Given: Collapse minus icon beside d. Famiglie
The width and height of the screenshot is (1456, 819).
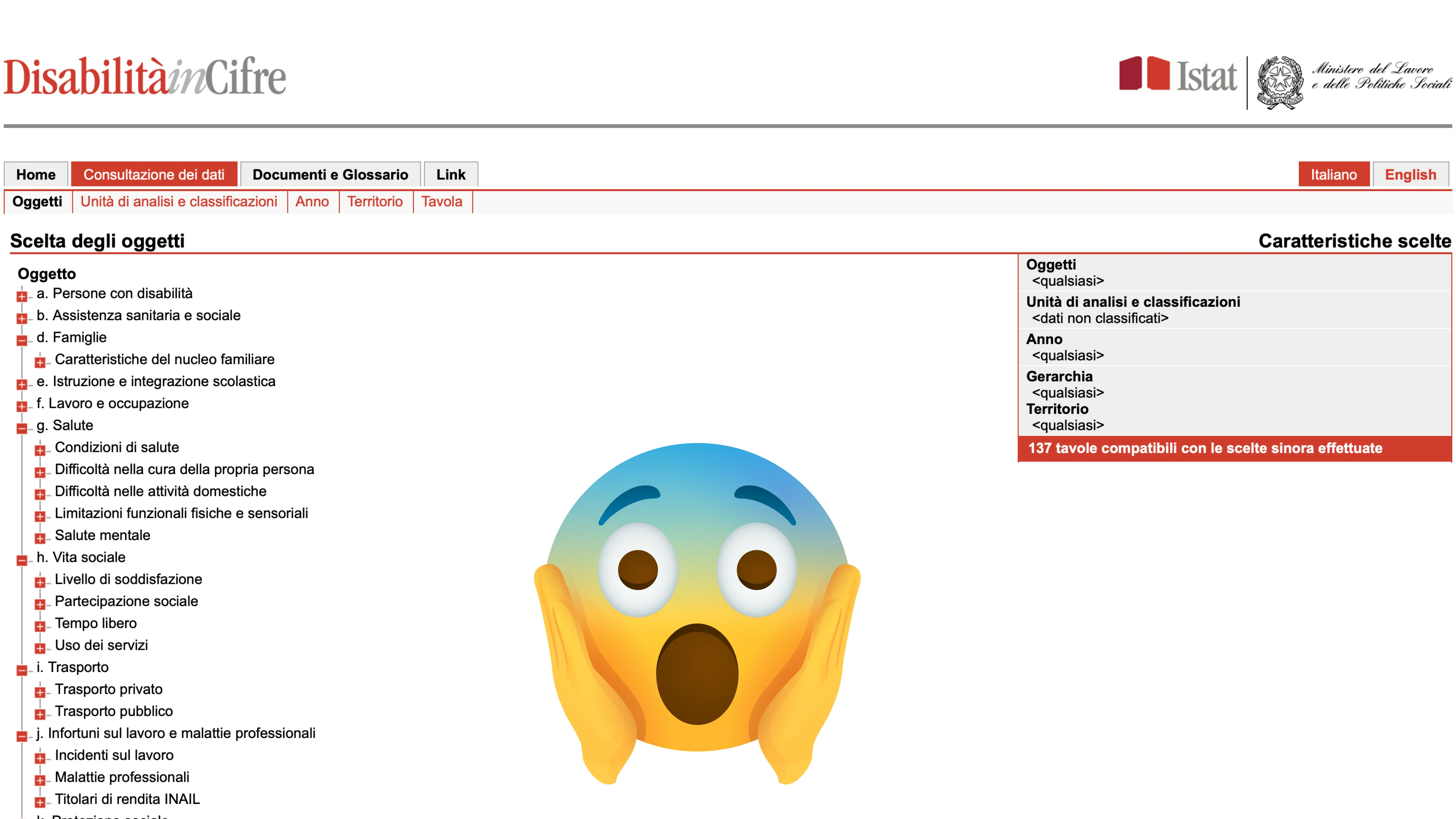Looking at the screenshot, I should tap(22, 340).
